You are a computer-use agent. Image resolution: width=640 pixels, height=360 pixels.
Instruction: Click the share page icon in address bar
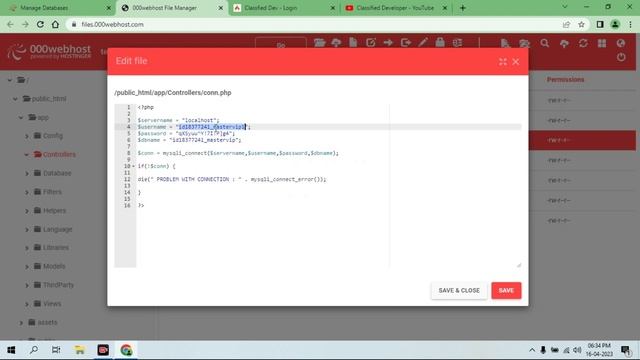pyautogui.click(x=566, y=24)
